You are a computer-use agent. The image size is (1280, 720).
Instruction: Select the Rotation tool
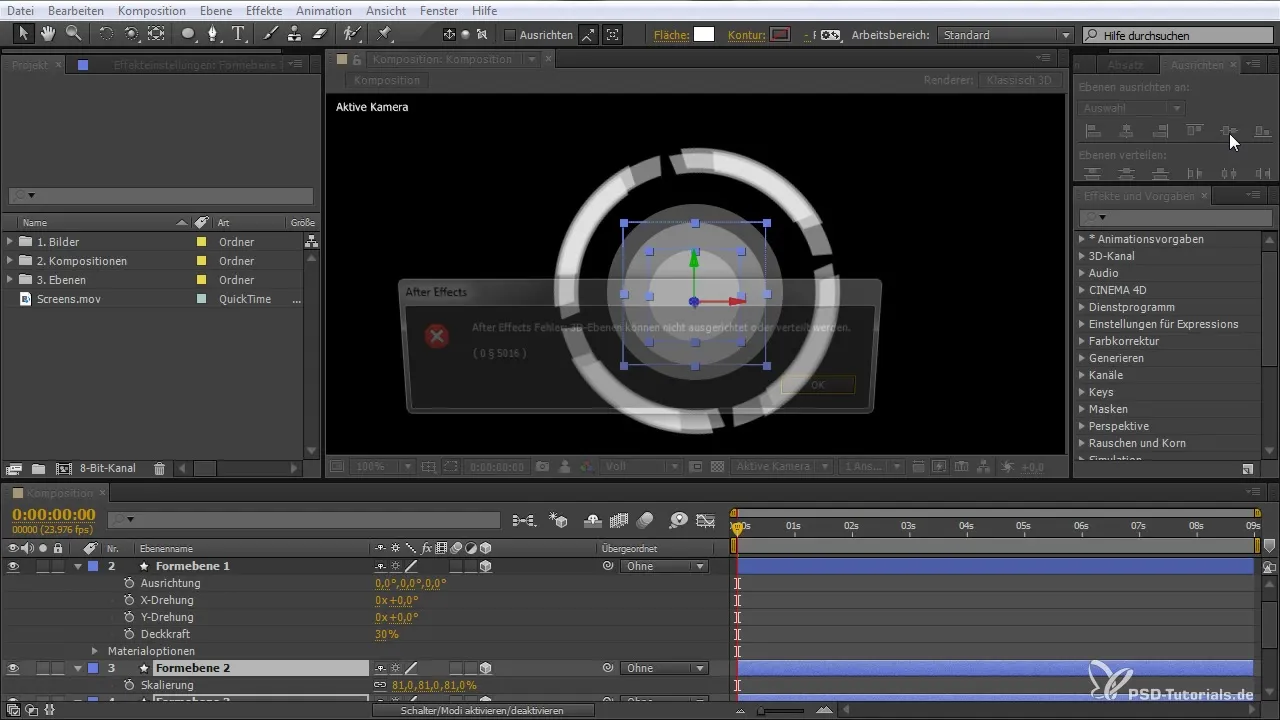(x=106, y=34)
